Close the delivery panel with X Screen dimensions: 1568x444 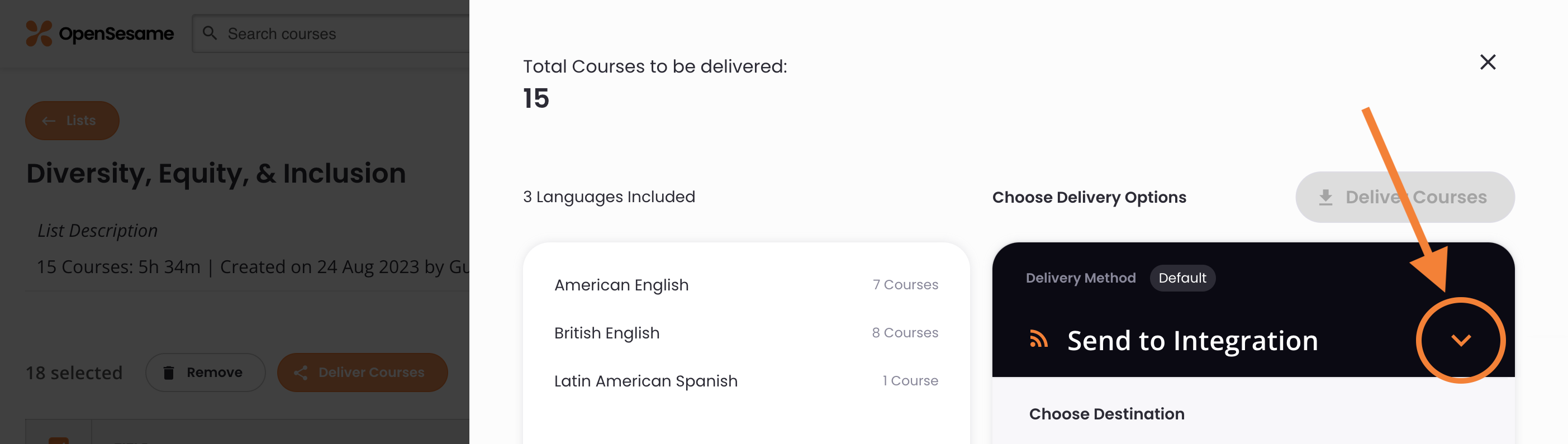point(1488,62)
